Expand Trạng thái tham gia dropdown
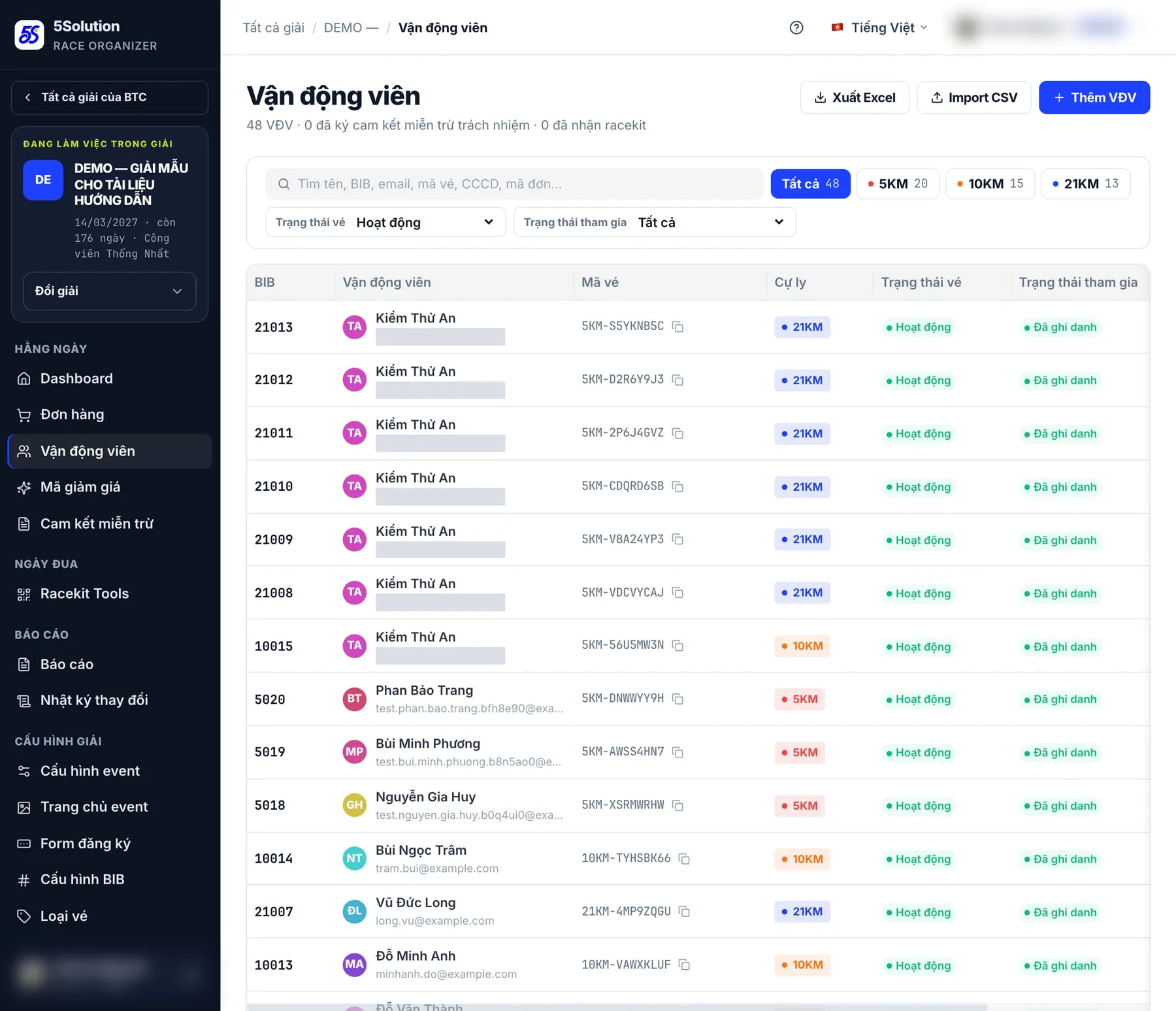This screenshot has height=1011, width=1176. tap(655, 222)
